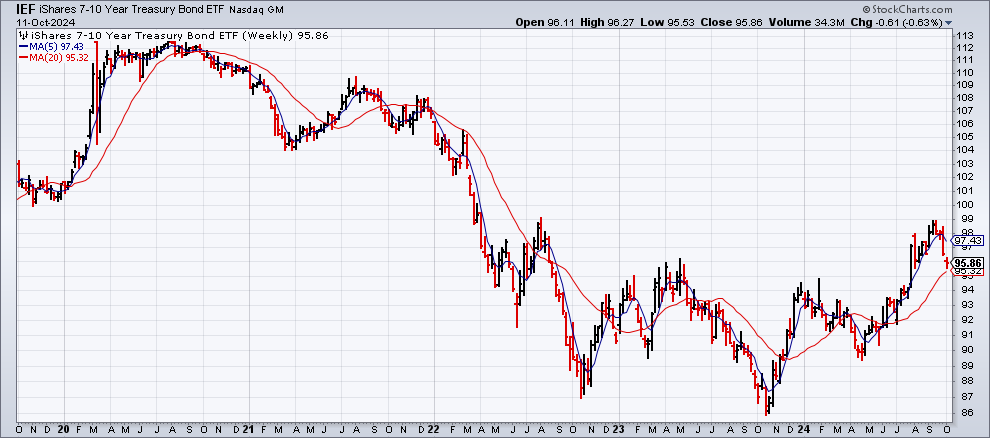Click the 110 label on the price axis

[x=963, y=72]
